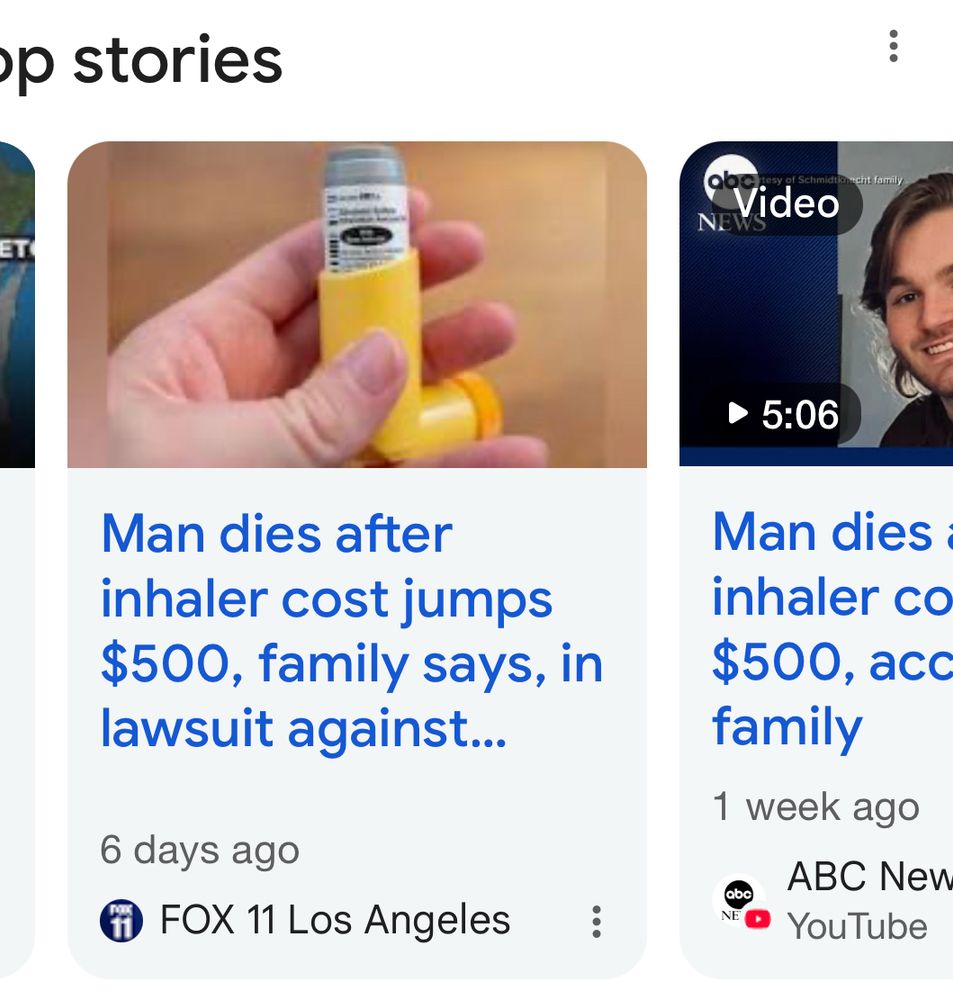
Task: Open the ABC News inhaler headline link
Action: click(832, 630)
